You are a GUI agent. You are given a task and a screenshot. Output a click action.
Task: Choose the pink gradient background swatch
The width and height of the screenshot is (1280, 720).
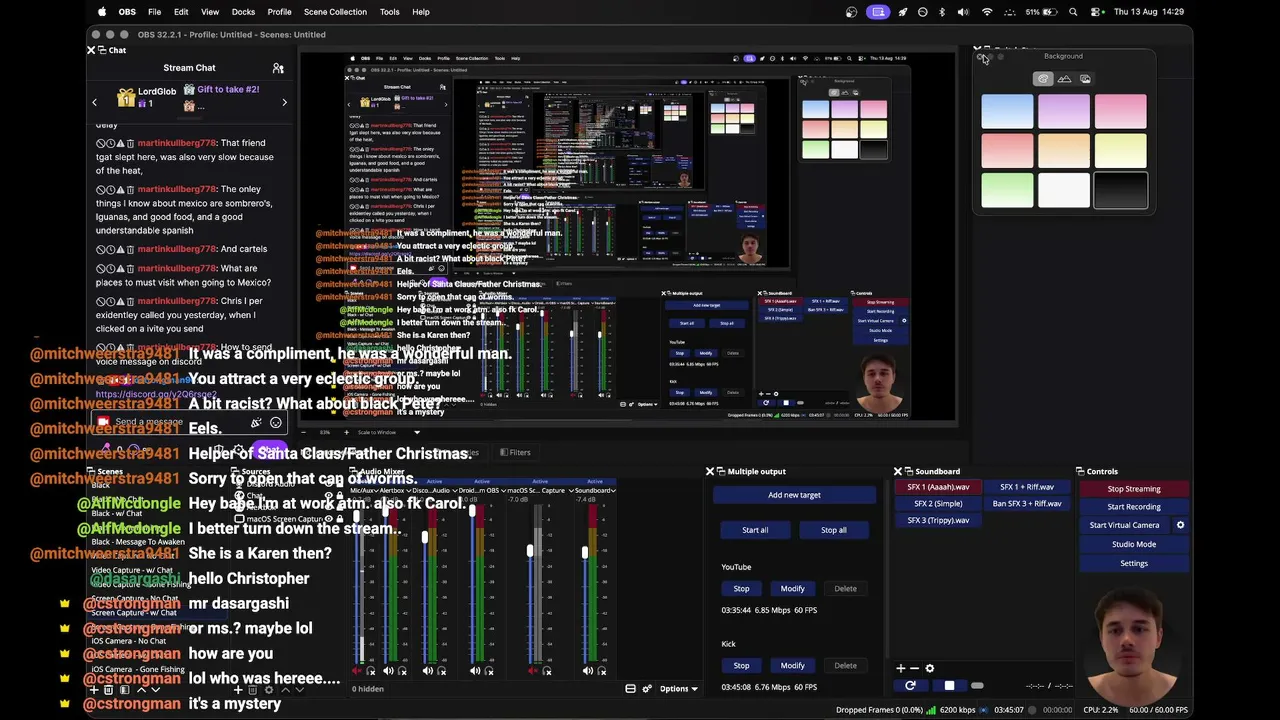(1121, 112)
